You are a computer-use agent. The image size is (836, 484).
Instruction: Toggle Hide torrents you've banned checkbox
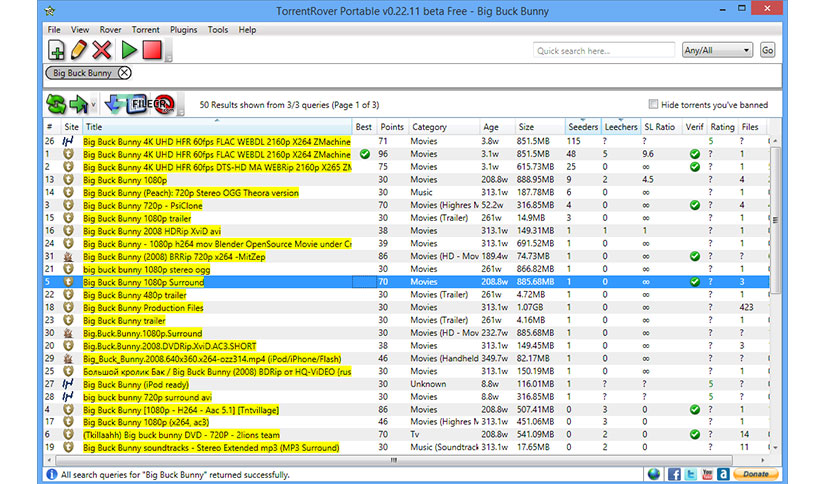pos(653,104)
